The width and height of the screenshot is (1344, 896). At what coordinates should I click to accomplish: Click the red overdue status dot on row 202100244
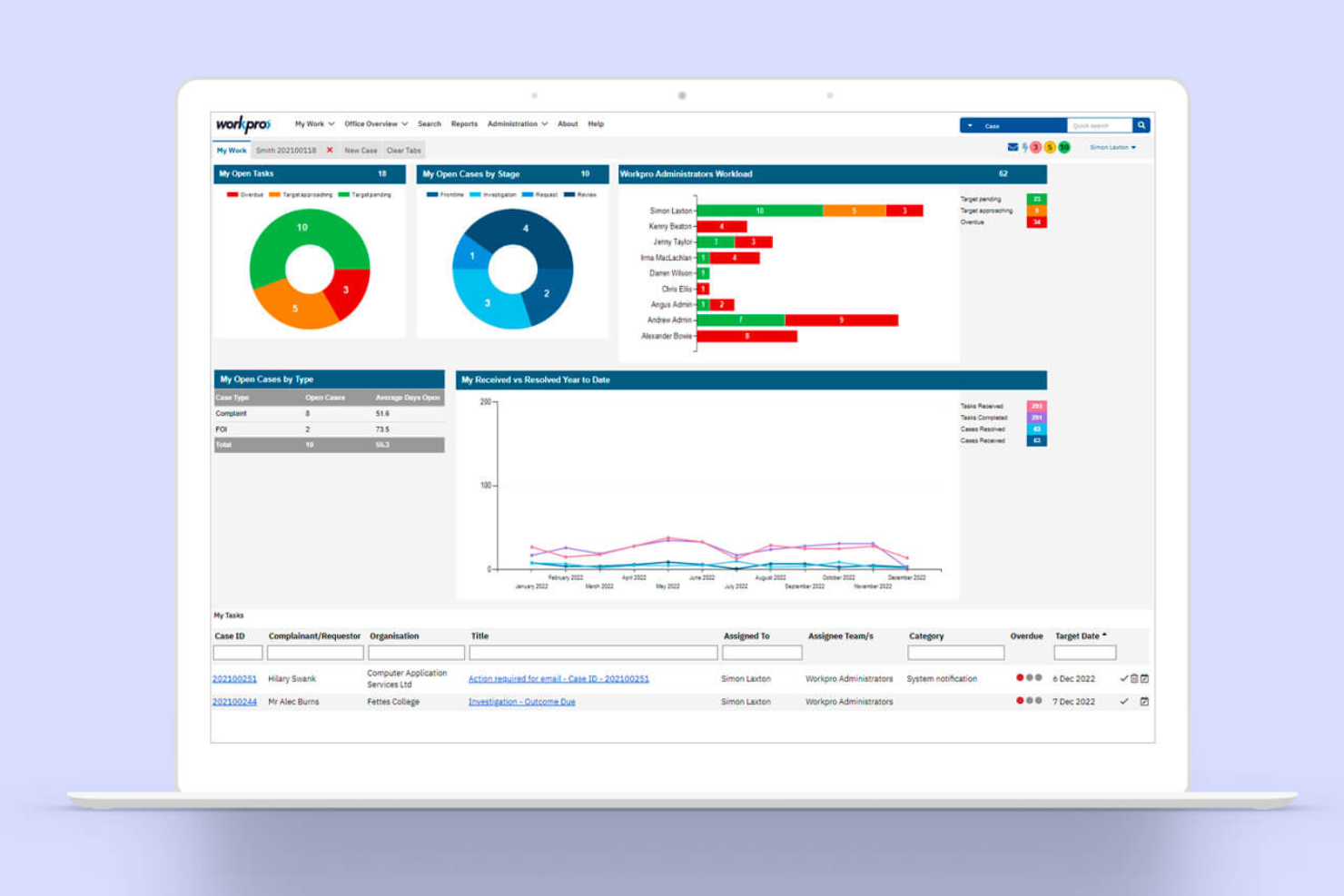point(1018,701)
